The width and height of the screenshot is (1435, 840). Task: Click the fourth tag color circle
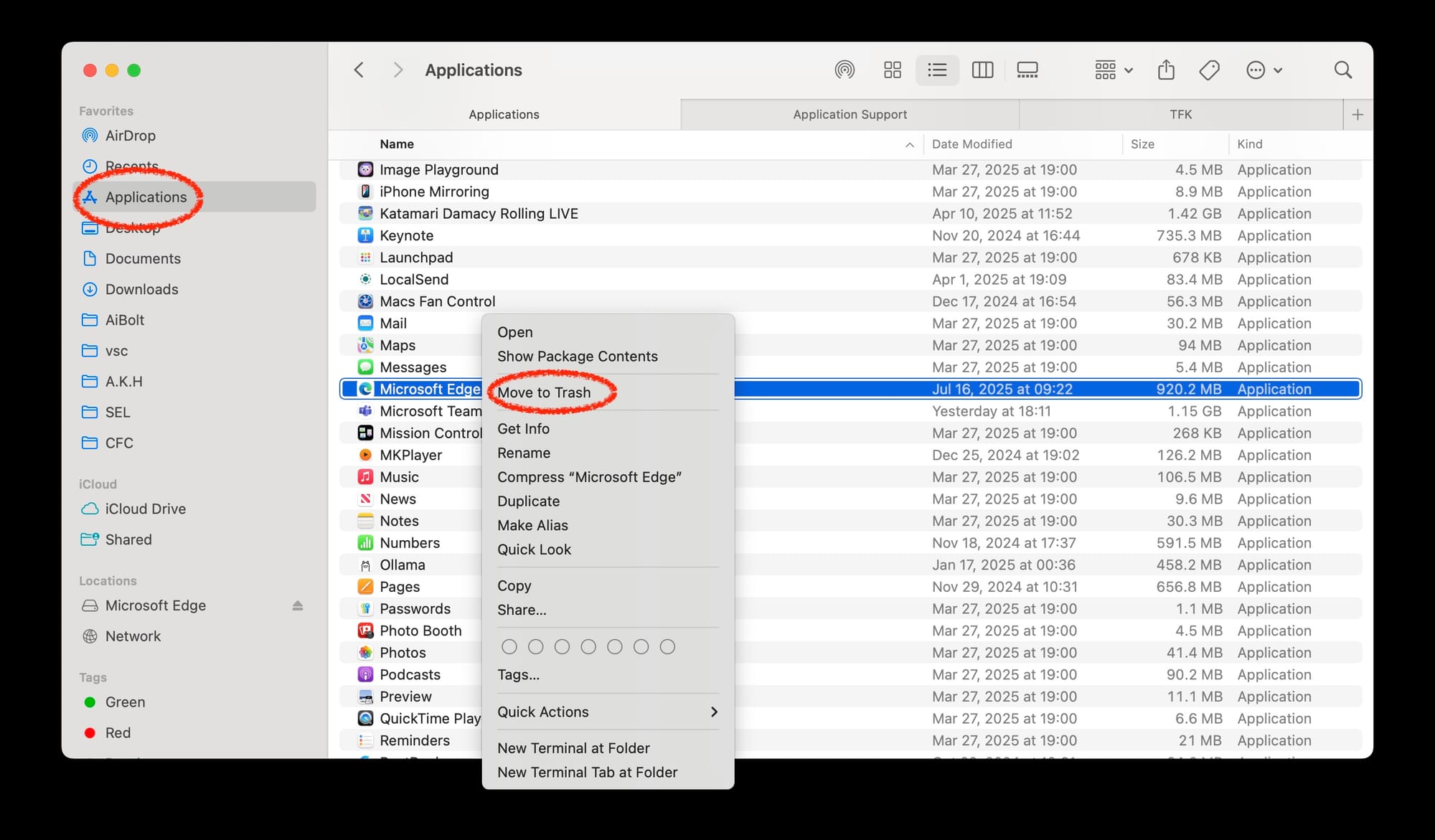click(588, 647)
